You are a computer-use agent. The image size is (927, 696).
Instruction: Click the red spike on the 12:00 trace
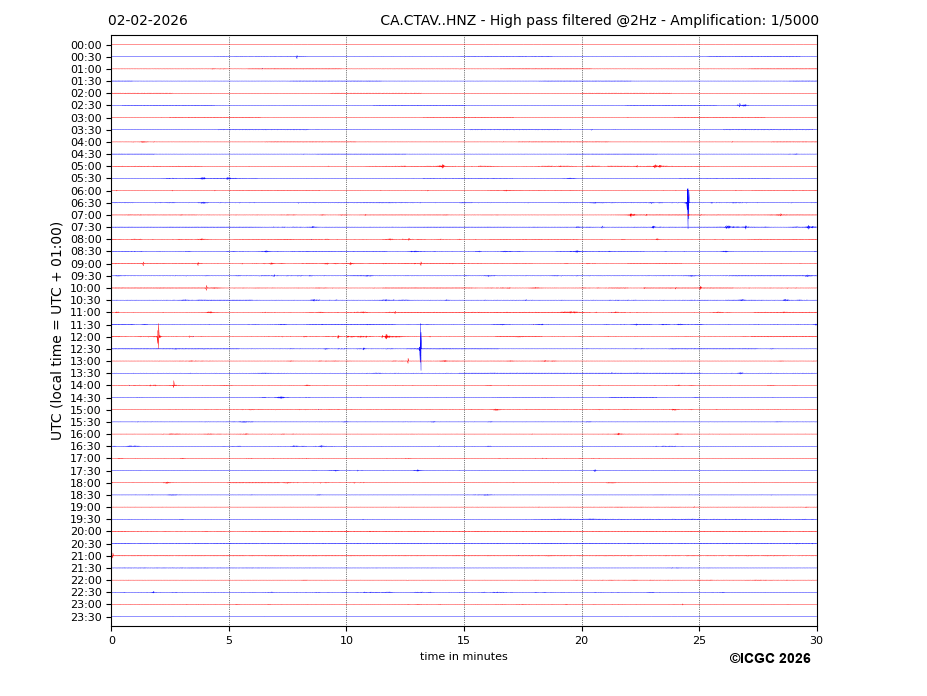tap(158, 337)
